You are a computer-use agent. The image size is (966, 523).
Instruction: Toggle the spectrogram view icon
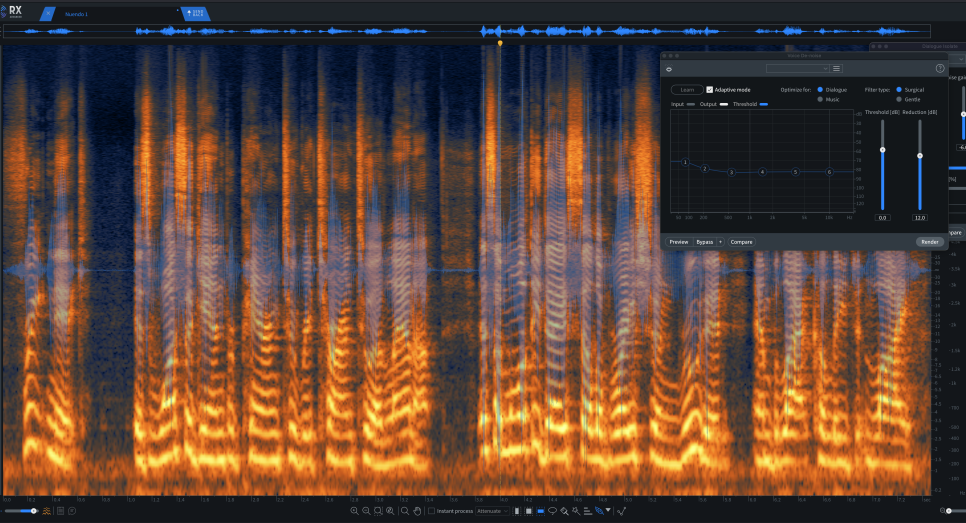(47, 511)
